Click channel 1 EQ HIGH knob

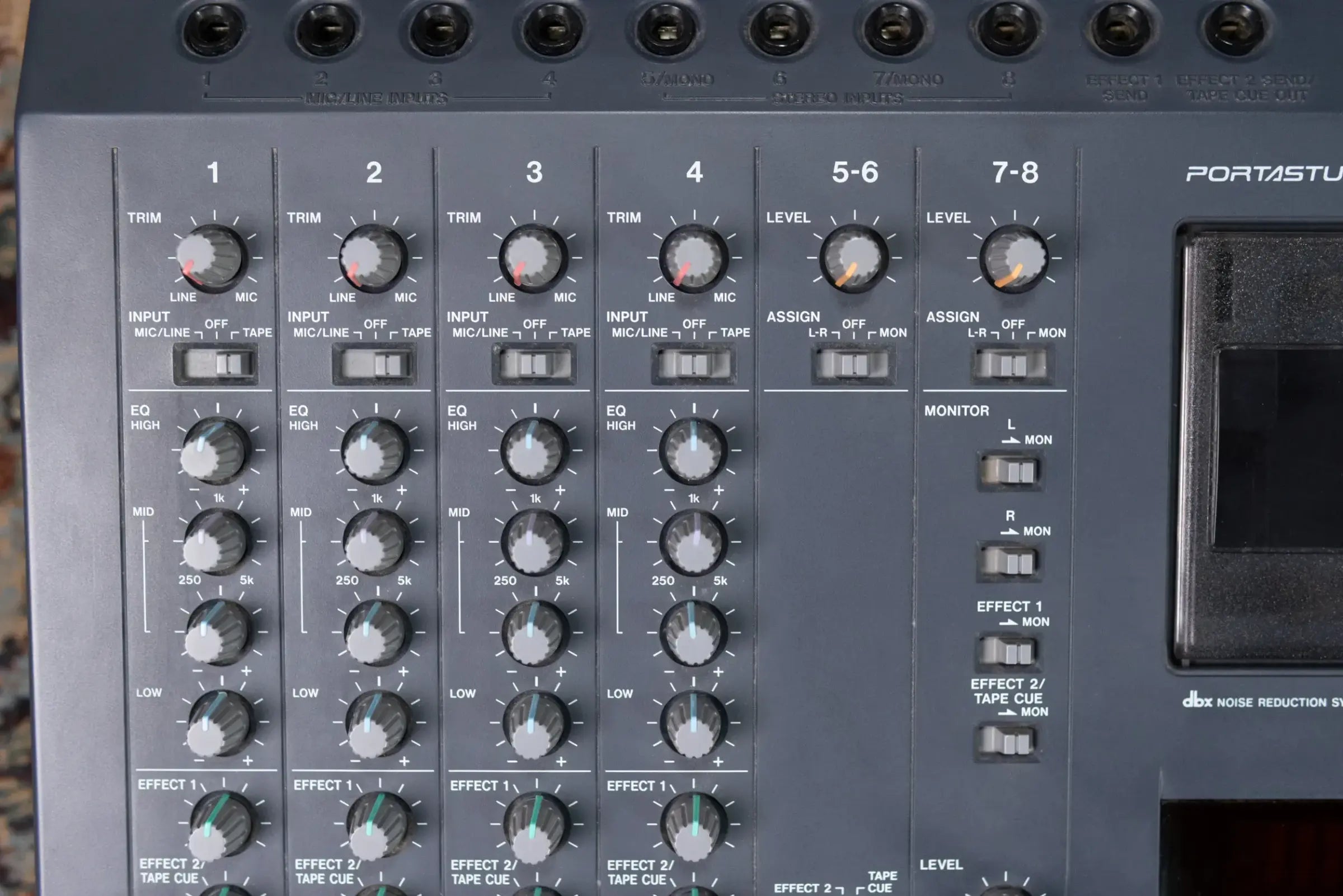pos(214,451)
